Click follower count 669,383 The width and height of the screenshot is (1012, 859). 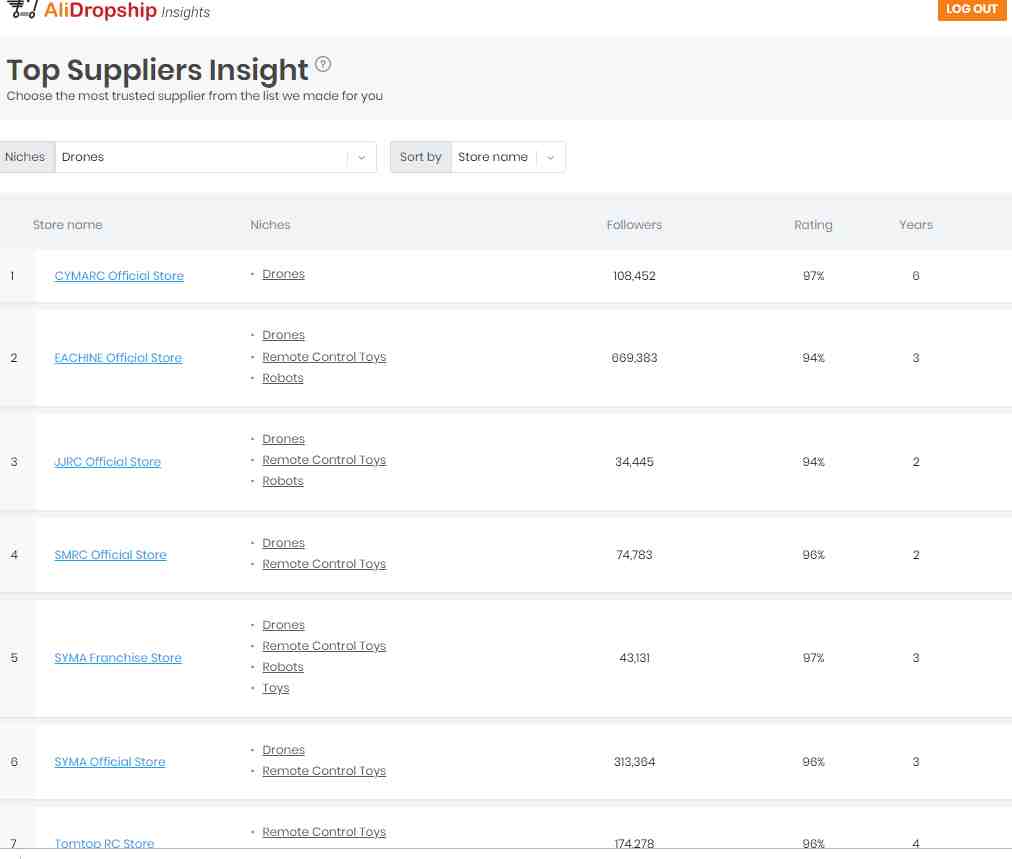tap(634, 358)
